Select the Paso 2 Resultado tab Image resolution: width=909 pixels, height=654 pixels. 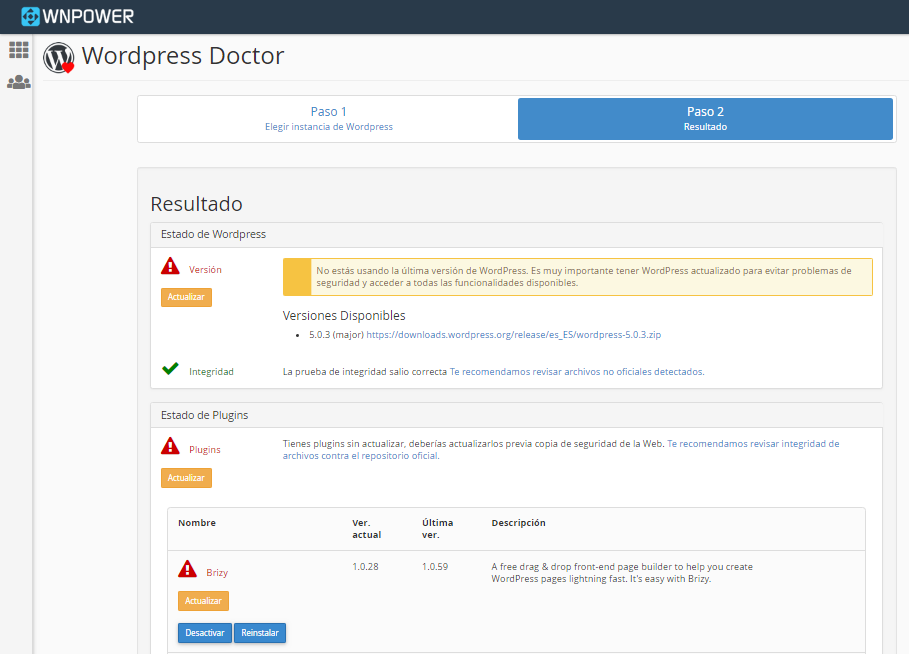coord(705,119)
